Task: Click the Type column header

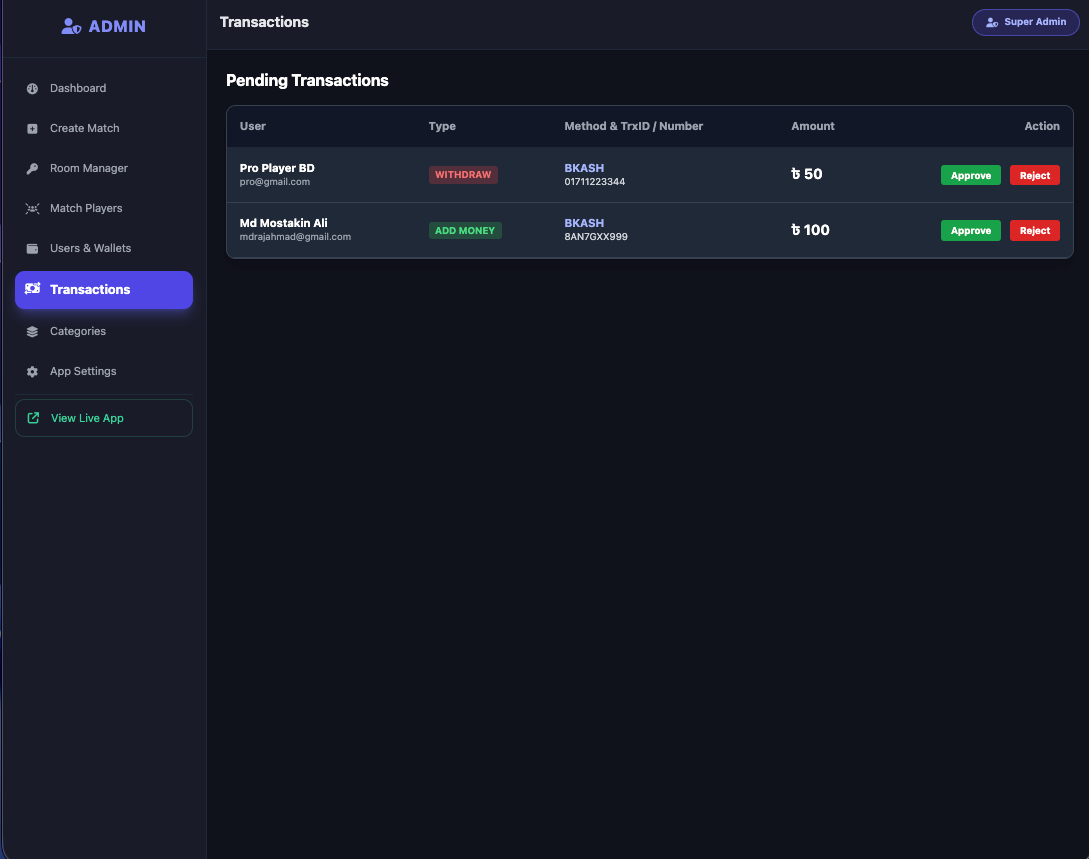Action: pos(442,126)
